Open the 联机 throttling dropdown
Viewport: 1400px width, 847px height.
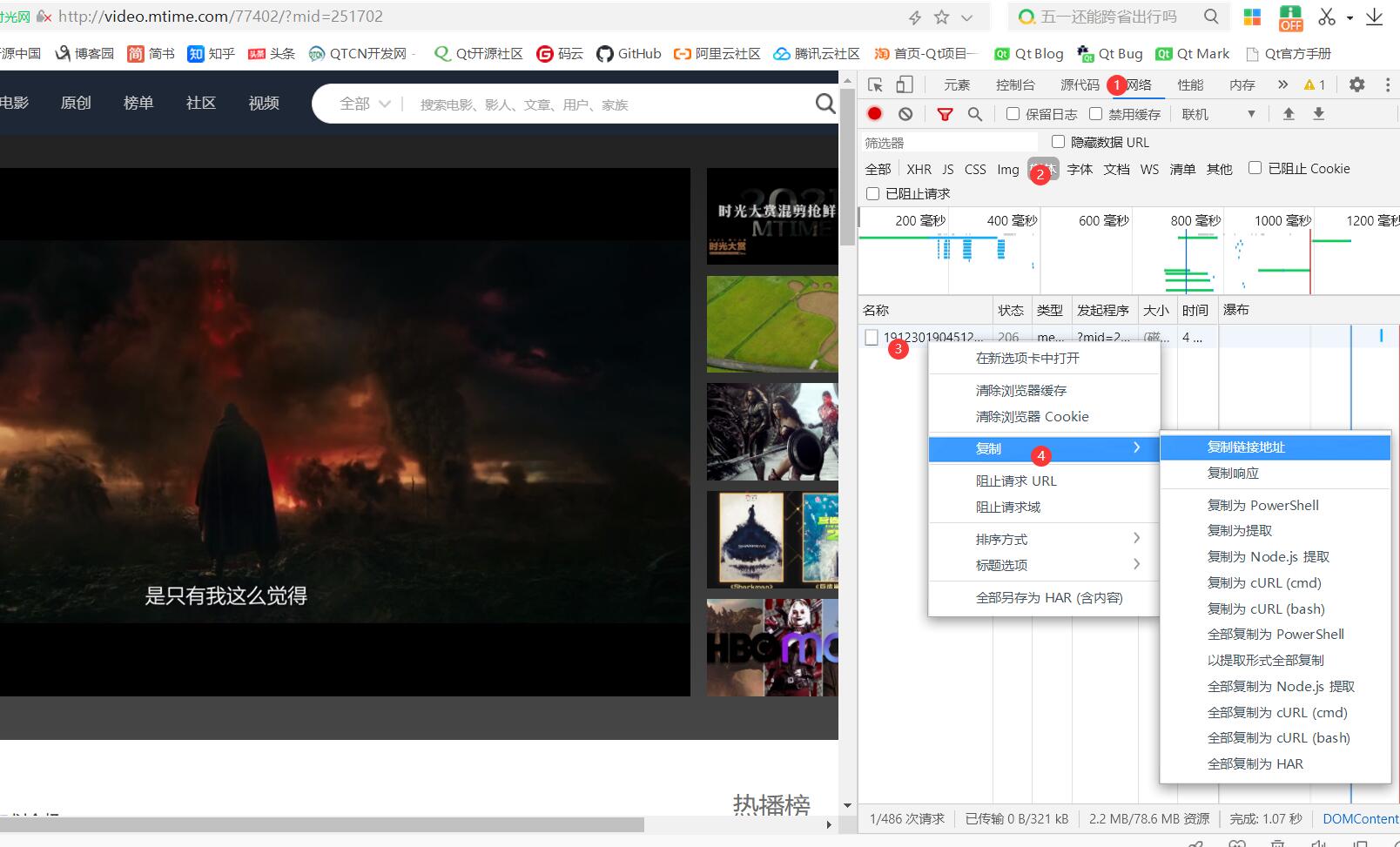[1218, 114]
